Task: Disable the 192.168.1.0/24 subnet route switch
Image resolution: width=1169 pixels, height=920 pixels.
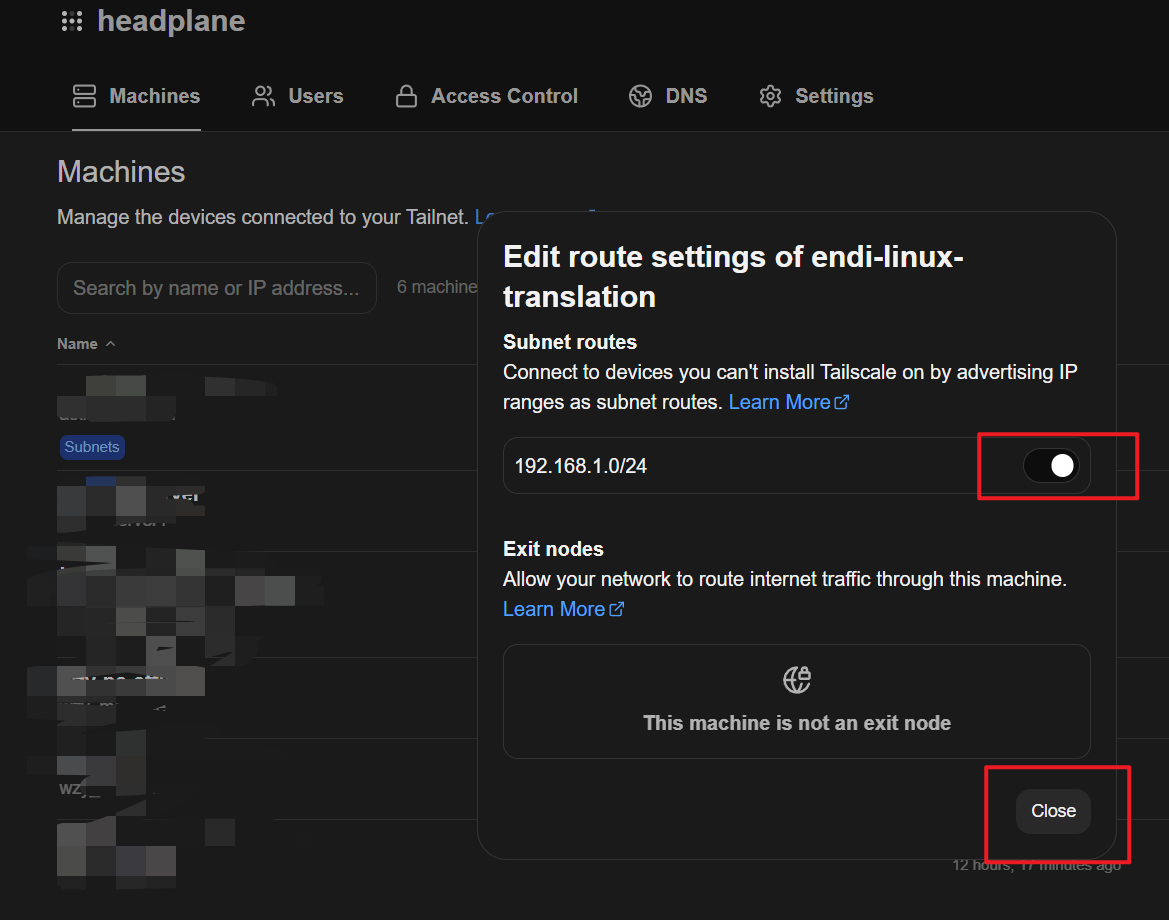Action: 1051,465
